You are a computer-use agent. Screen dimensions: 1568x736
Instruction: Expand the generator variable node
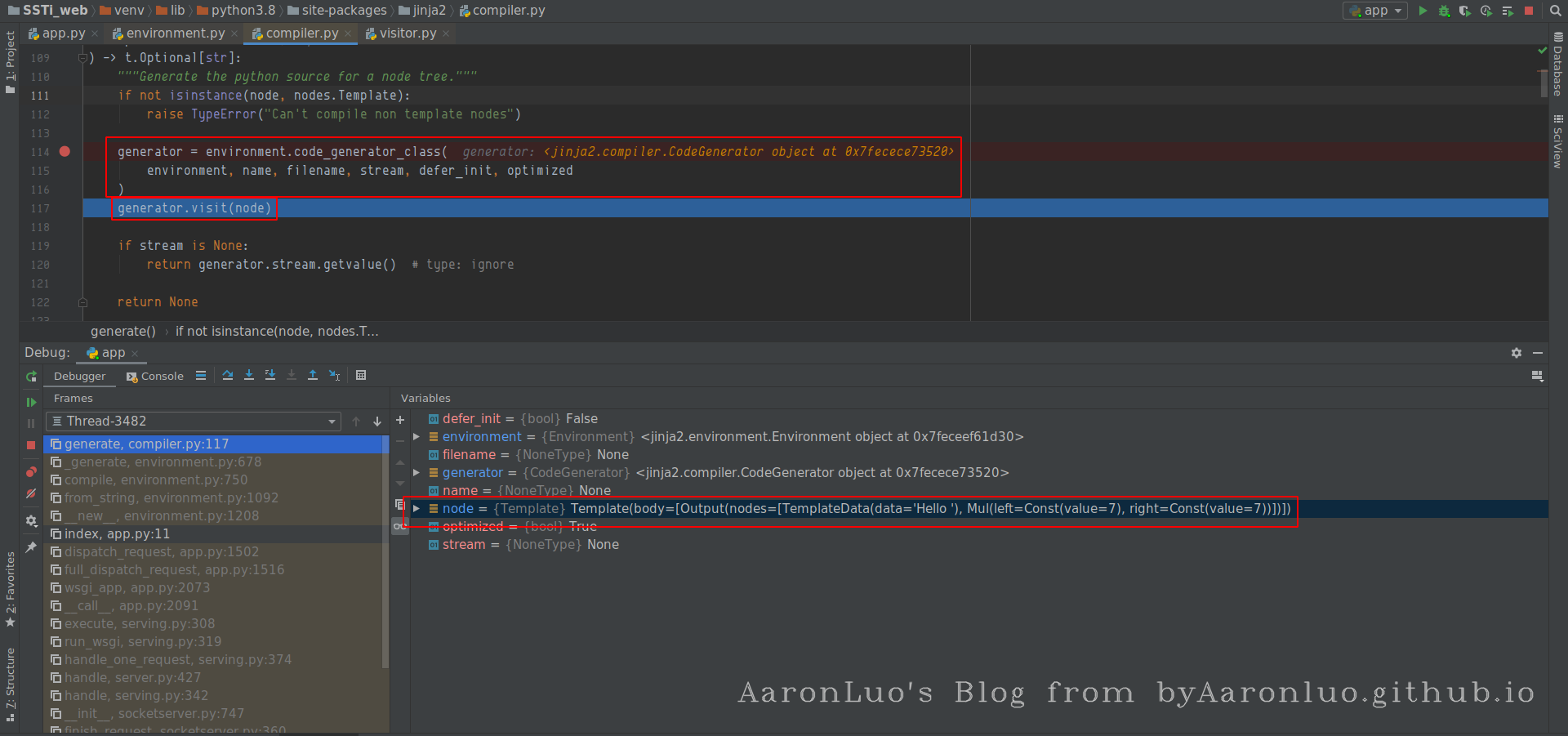[416, 473]
